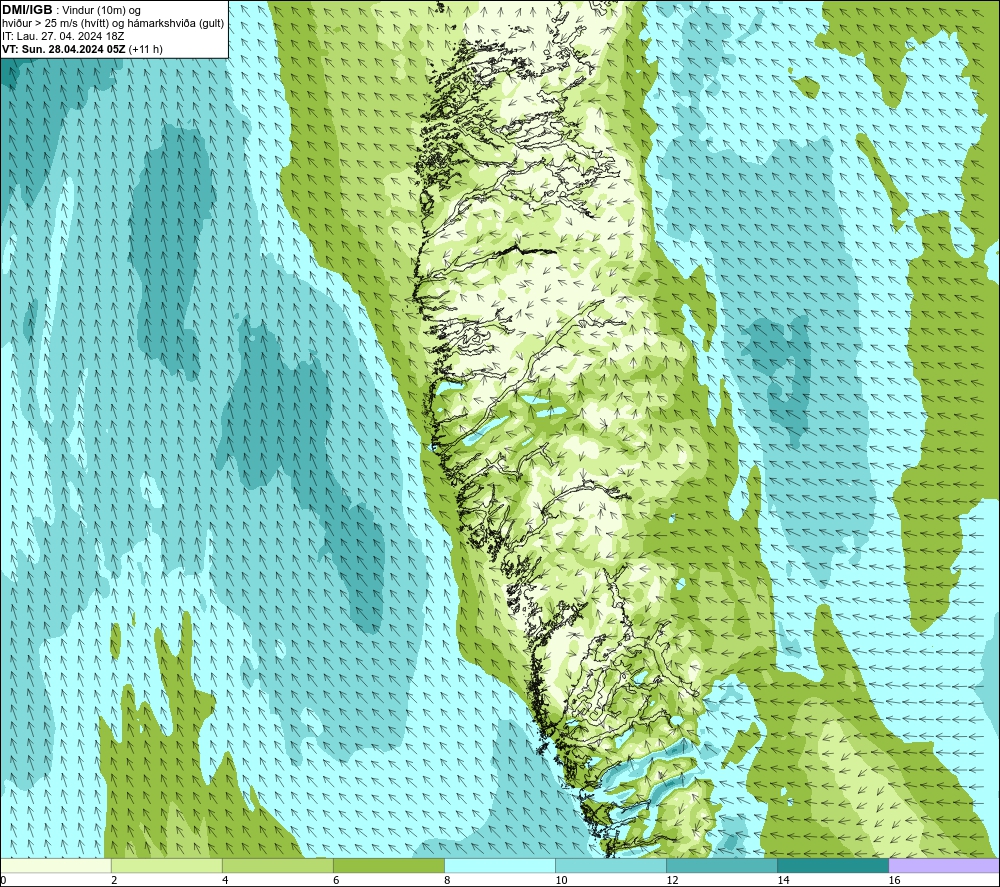Image resolution: width=1000 pixels, height=887 pixels.
Task: Click the 'IT: Lau. 27. 04. 2024 18Z' line
Action: [x=63, y=36]
